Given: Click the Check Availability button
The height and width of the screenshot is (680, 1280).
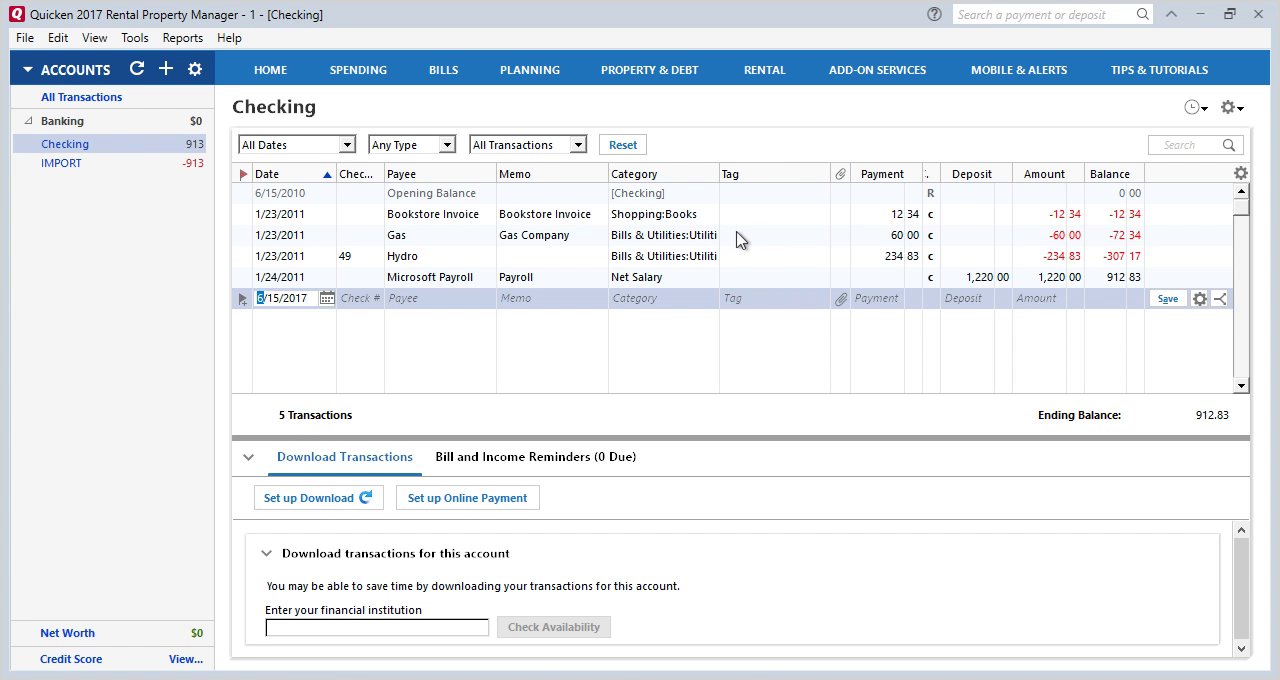Looking at the screenshot, I should tap(554, 627).
